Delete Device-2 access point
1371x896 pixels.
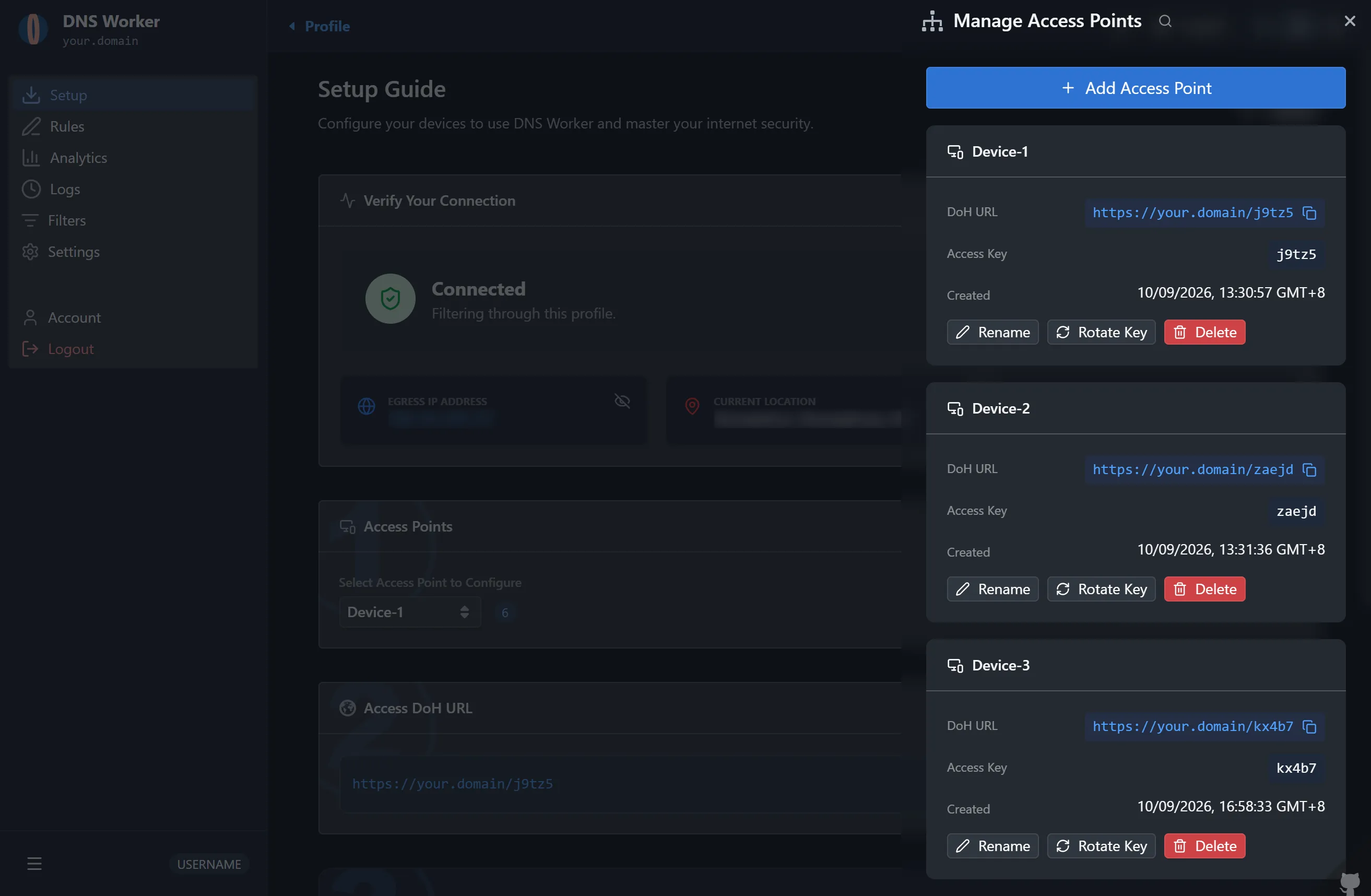click(x=1204, y=590)
